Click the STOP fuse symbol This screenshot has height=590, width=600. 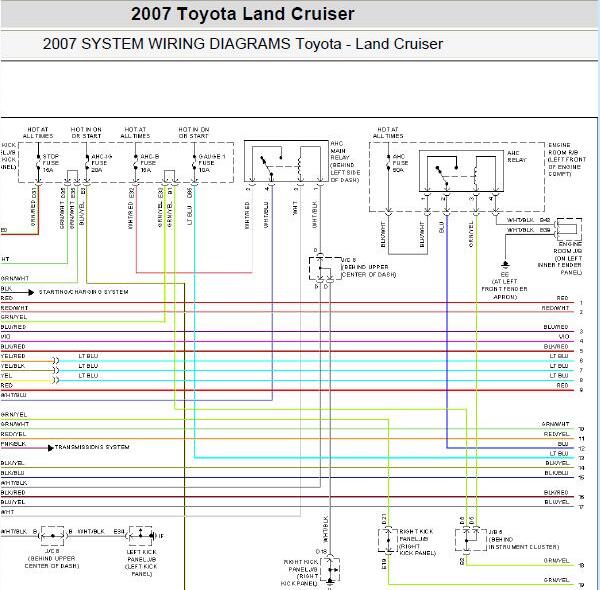(x=38, y=164)
